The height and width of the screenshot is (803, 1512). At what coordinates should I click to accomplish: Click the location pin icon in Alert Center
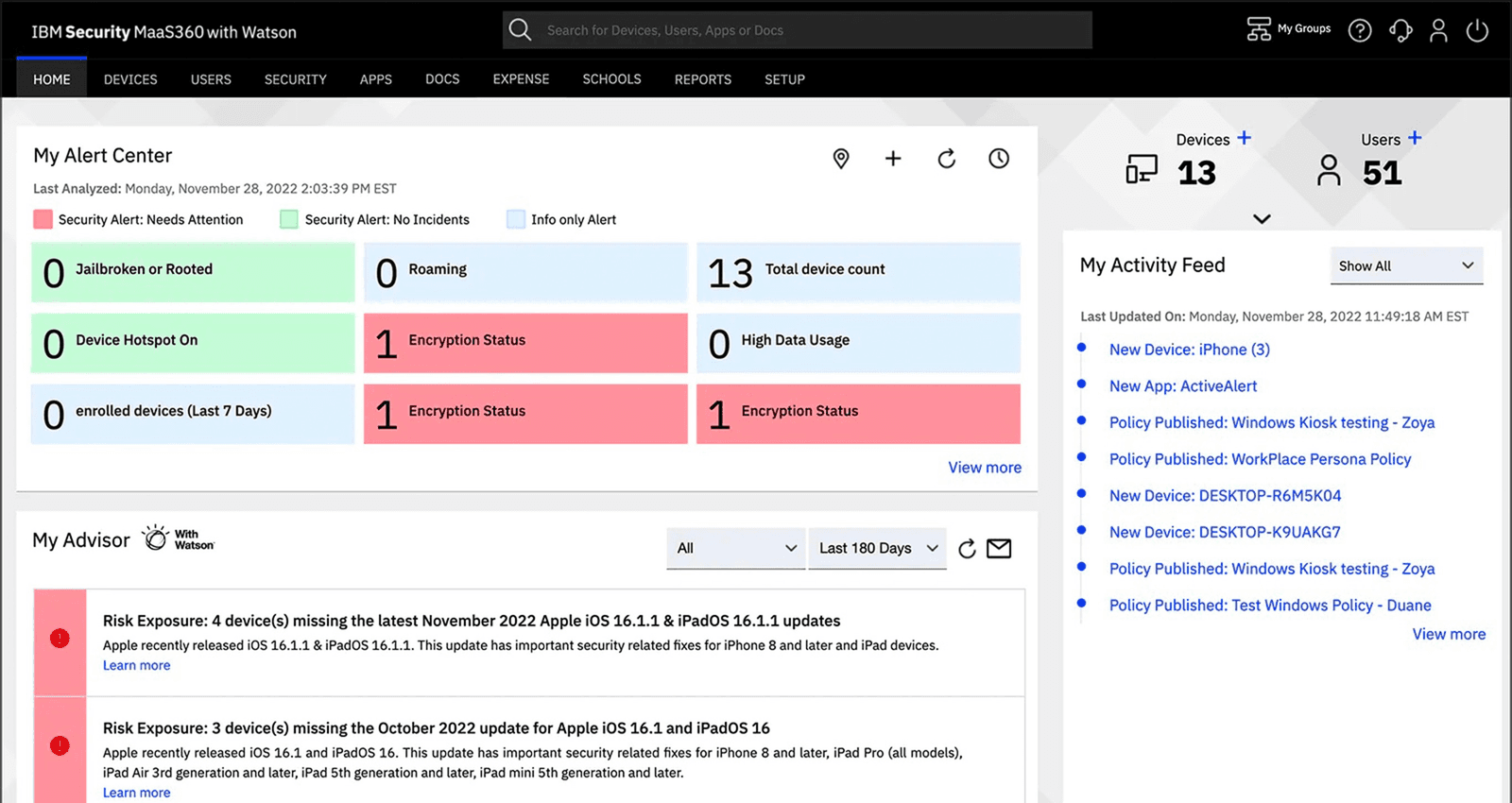click(841, 159)
